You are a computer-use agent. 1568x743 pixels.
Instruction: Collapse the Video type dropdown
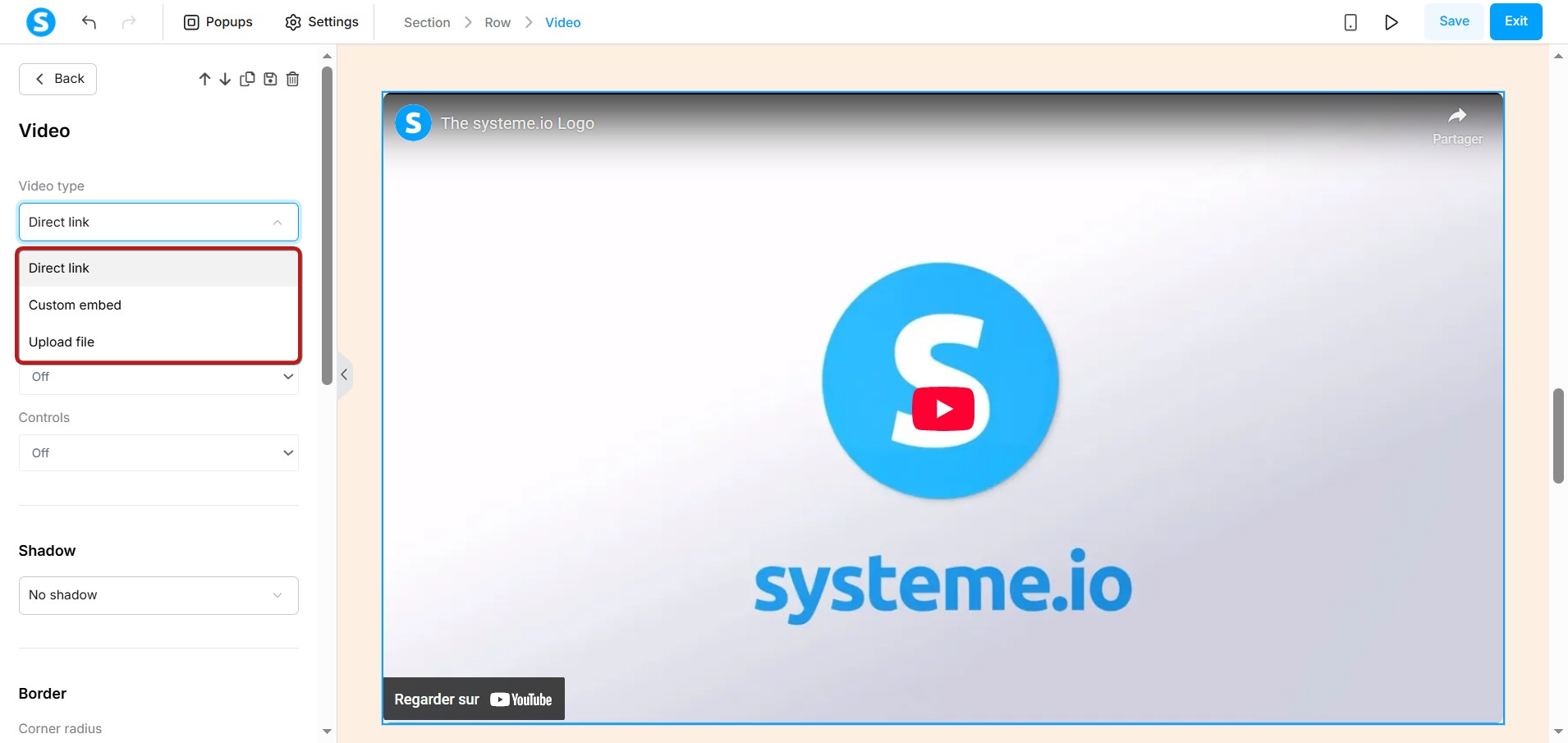[158, 222]
